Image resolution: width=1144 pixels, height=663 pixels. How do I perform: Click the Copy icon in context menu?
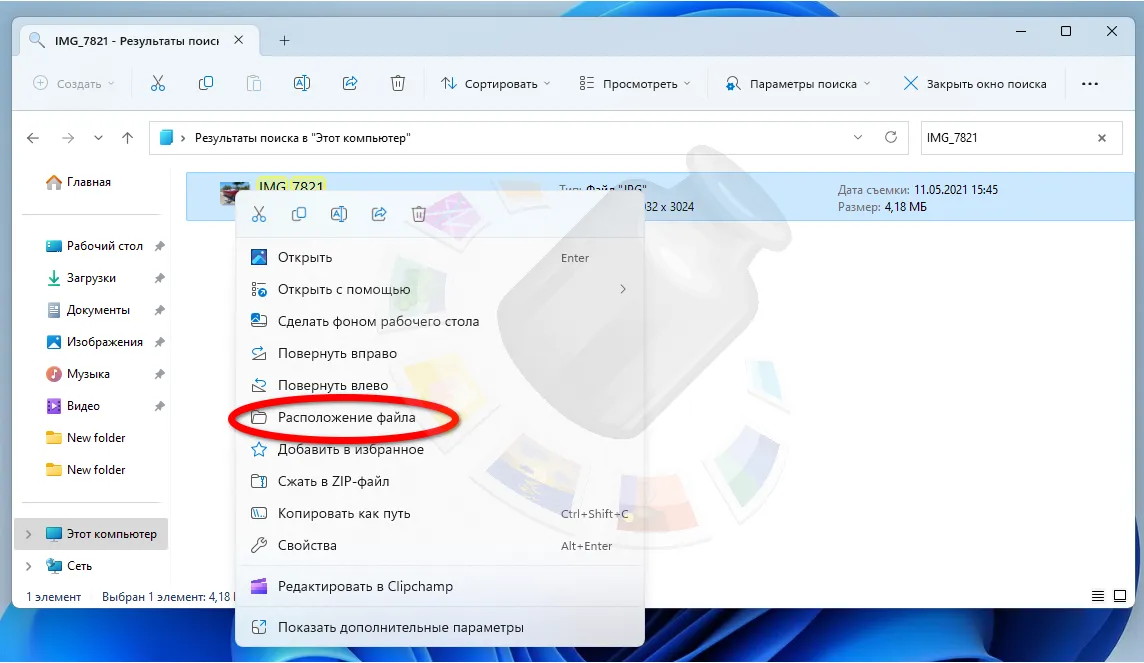pyautogui.click(x=299, y=214)
